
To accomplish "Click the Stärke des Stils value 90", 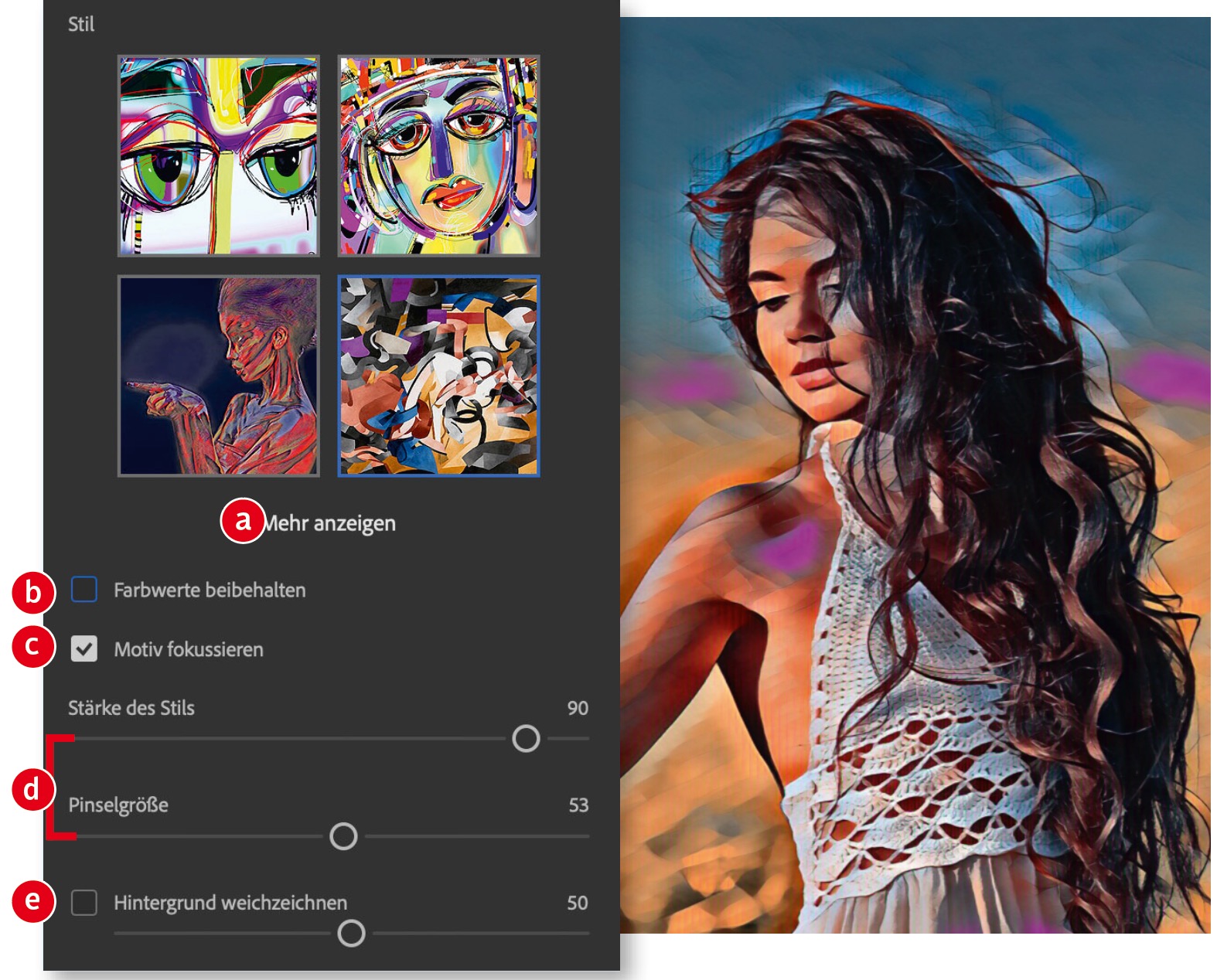I will (x=577, y=708).
